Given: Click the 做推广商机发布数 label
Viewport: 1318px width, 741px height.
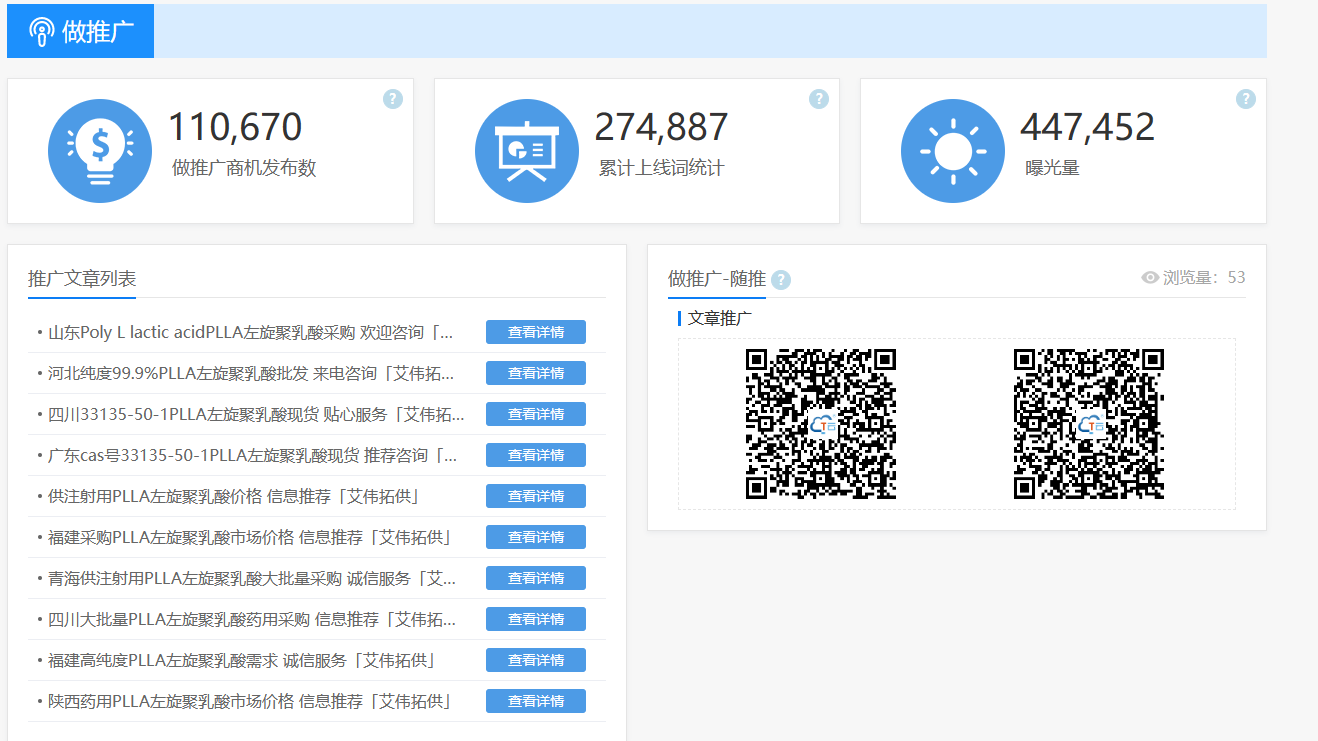Looking at the screenshot, I should click(x=244, y=168).
